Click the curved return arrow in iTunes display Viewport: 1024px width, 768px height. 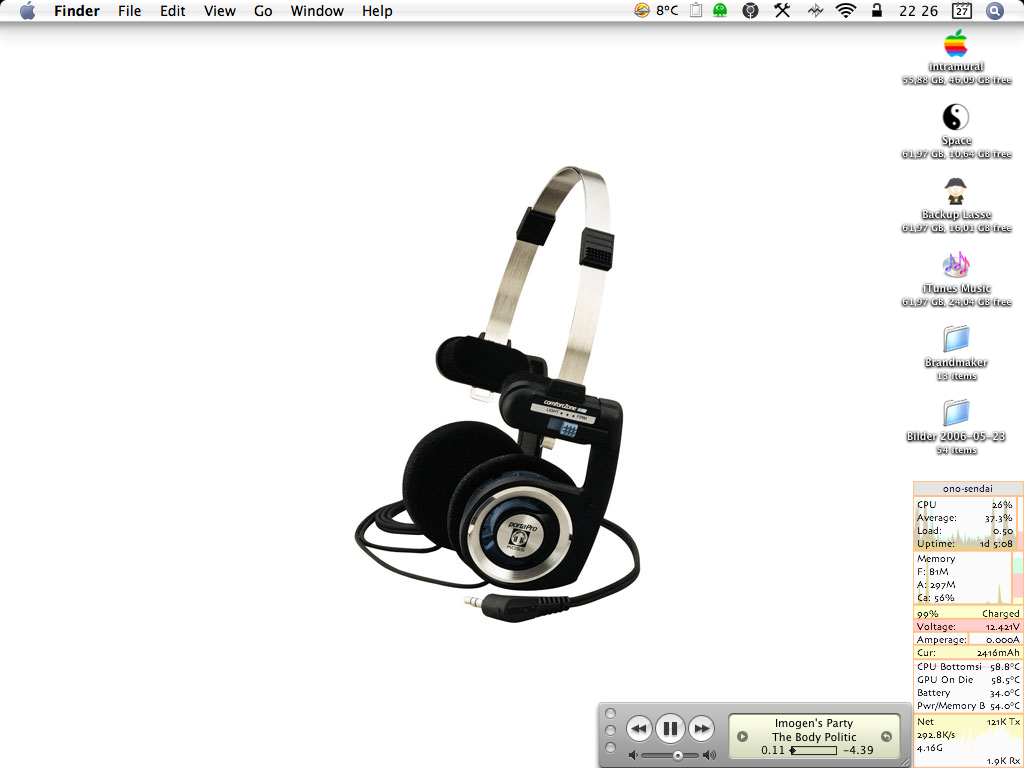coord(886,737)
